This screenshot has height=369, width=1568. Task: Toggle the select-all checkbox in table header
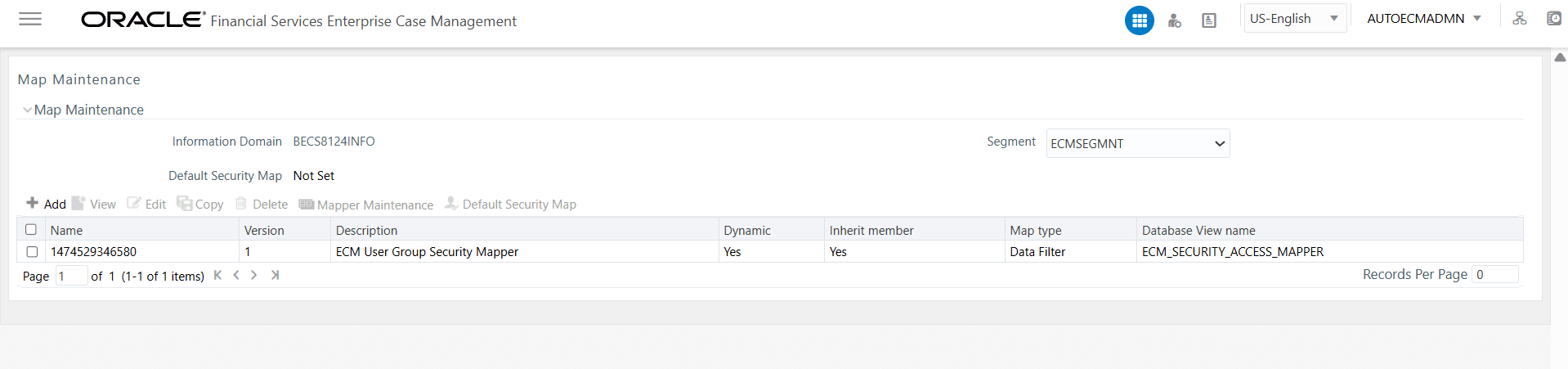pyautogui.click(x=31, y=229)
